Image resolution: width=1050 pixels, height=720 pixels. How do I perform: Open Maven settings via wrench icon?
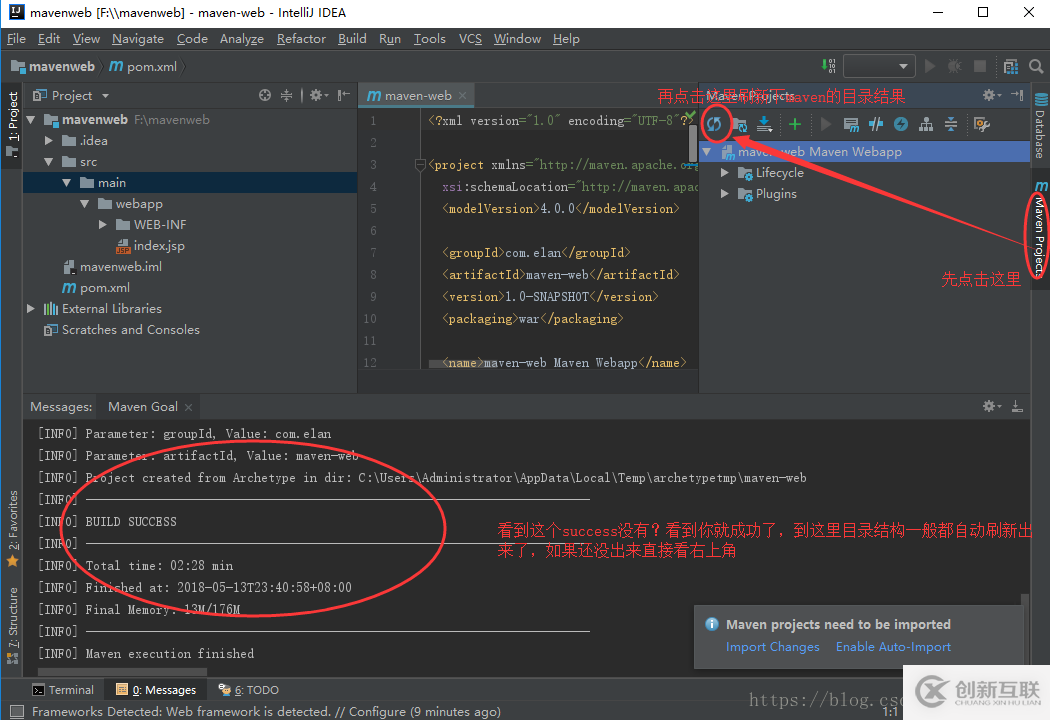coord(980,124)
